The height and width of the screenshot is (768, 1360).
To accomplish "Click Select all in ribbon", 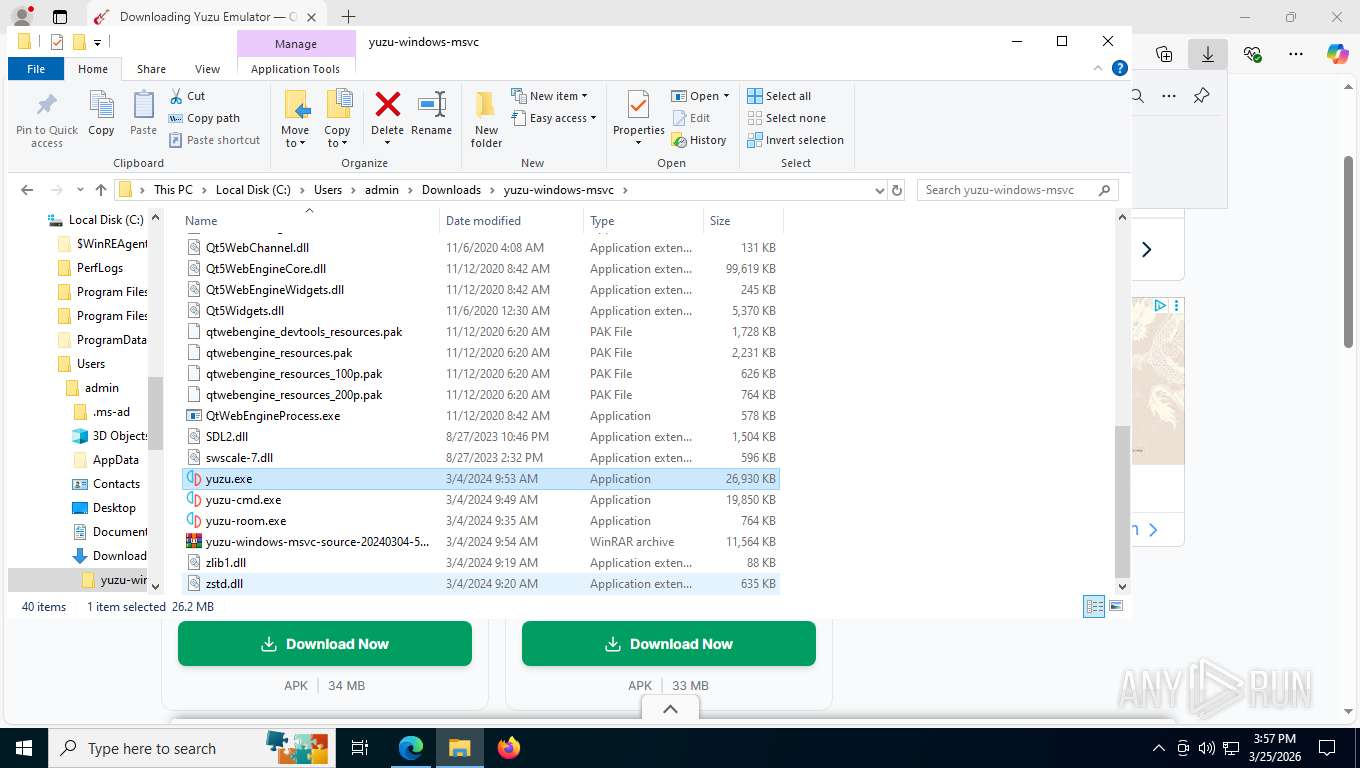I will [779, 96].
